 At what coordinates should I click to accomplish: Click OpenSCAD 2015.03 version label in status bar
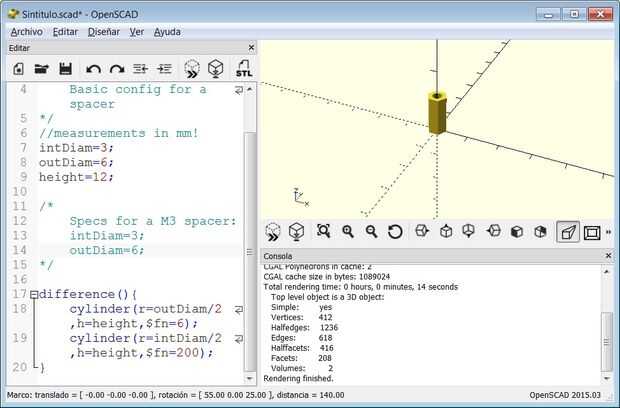click(x=565, y=395)
